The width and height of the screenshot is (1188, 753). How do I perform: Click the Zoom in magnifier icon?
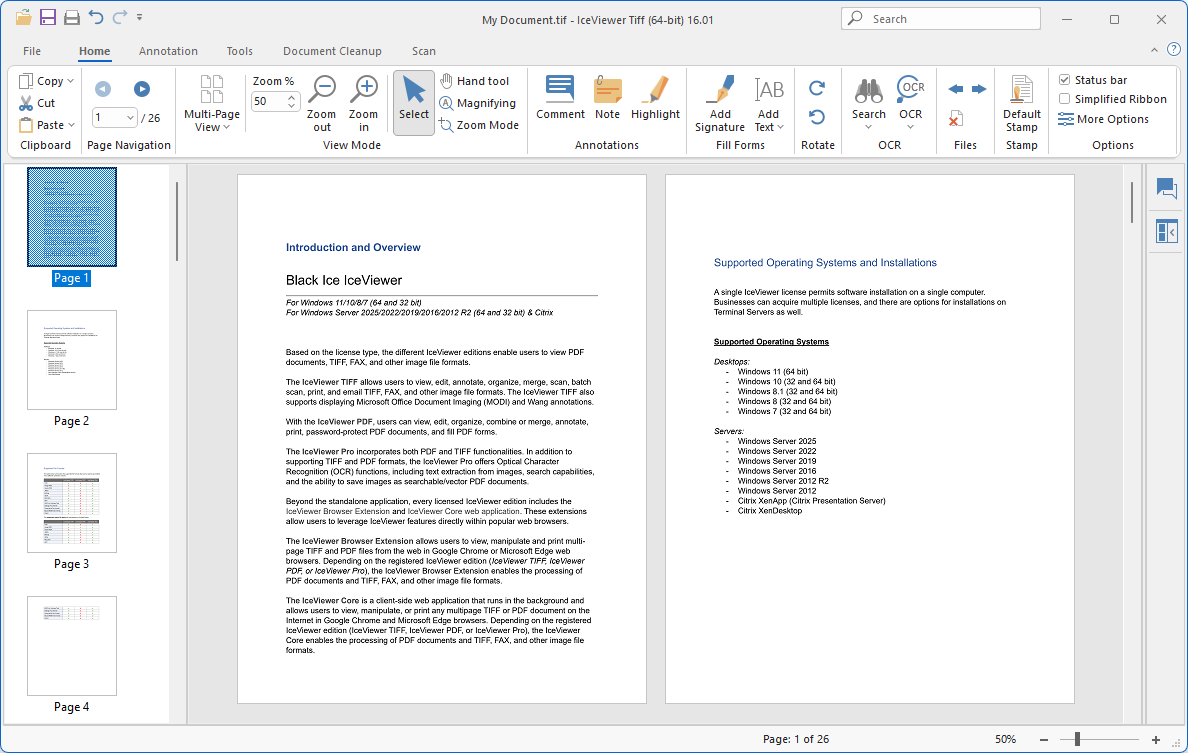click(364, 91)
